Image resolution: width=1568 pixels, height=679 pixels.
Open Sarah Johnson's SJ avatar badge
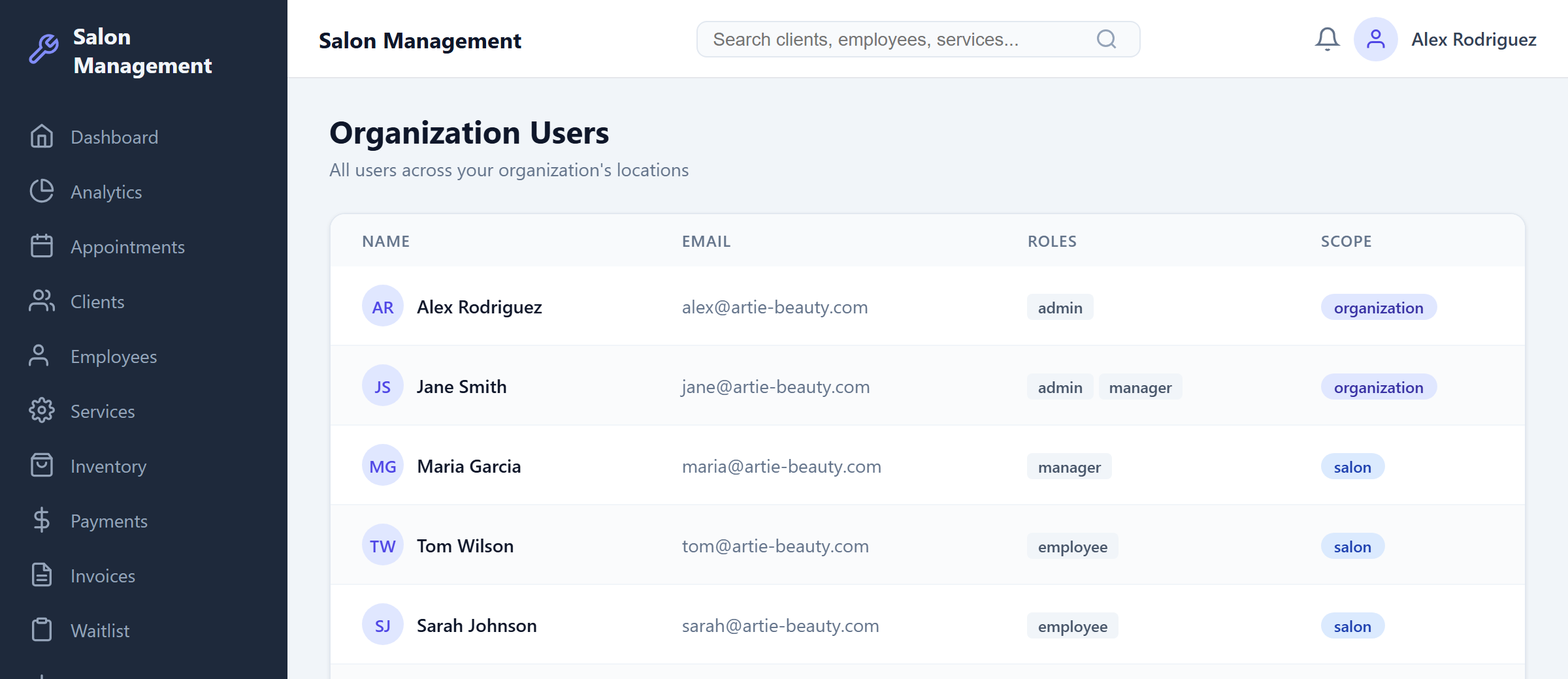click(x=382, y=624)
